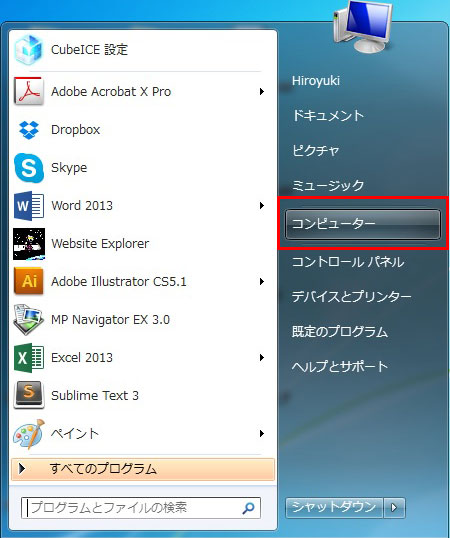Open the Word 2013 icon
The height and width of the screenshot is (538, 450).
(29, 206)
